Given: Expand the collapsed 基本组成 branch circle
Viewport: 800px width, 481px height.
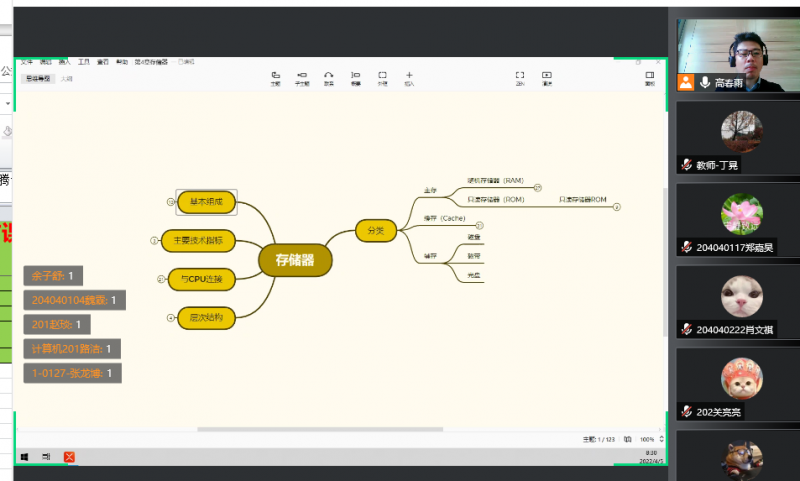Looking at the screenshot, I should click(171, 202).
